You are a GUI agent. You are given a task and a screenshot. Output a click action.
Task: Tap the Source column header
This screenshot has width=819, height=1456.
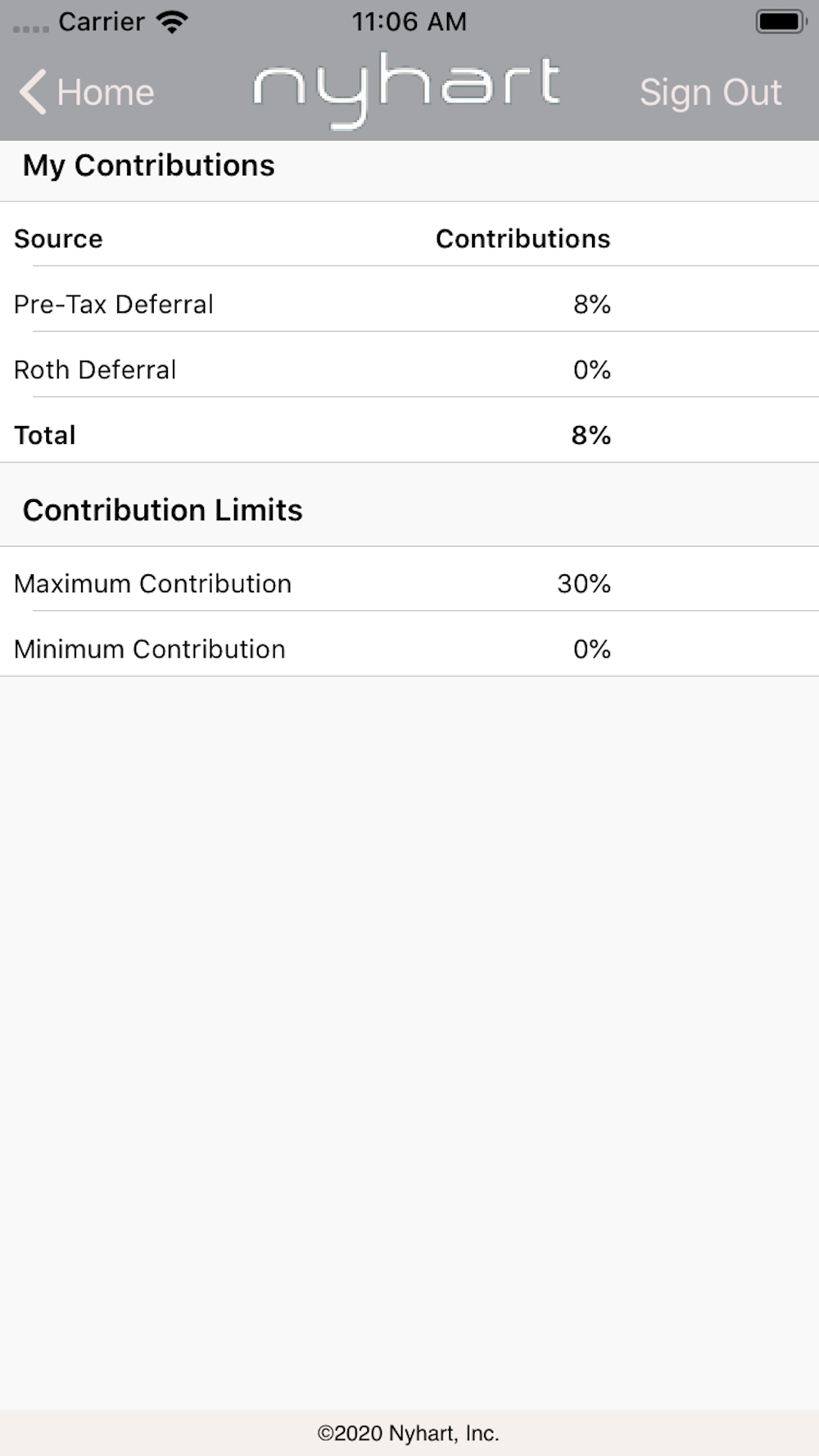click(58, 238)
